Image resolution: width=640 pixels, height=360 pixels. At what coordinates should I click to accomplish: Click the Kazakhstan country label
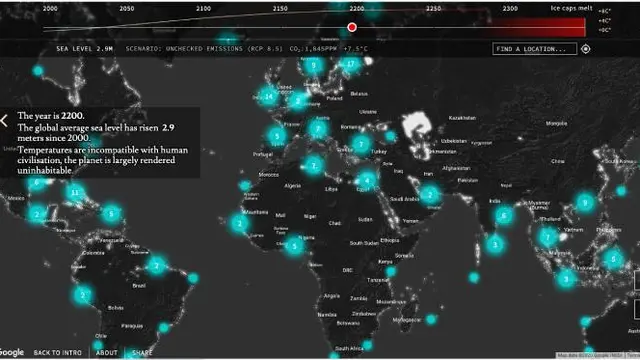tap(462, 118)
